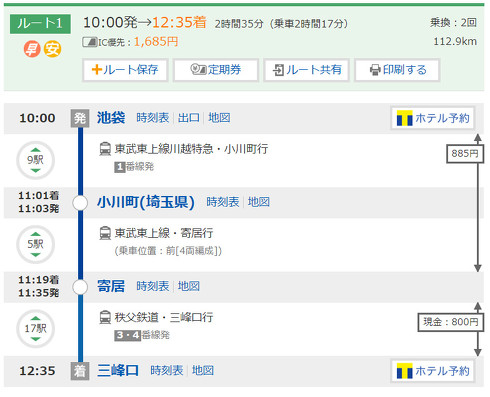Screen dimensions: 490x397
Task: Open 池袋 station link
Action: [x=111, y=118]
